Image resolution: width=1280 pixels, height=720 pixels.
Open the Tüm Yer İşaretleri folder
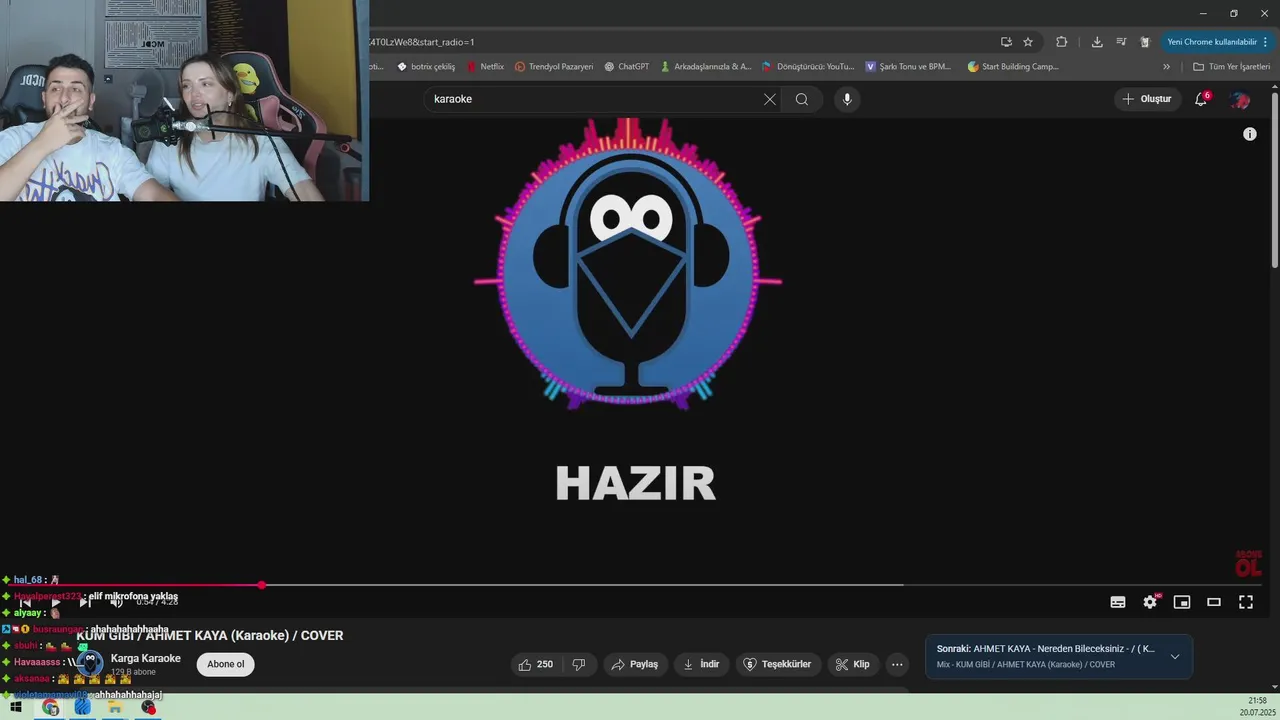1231,67
